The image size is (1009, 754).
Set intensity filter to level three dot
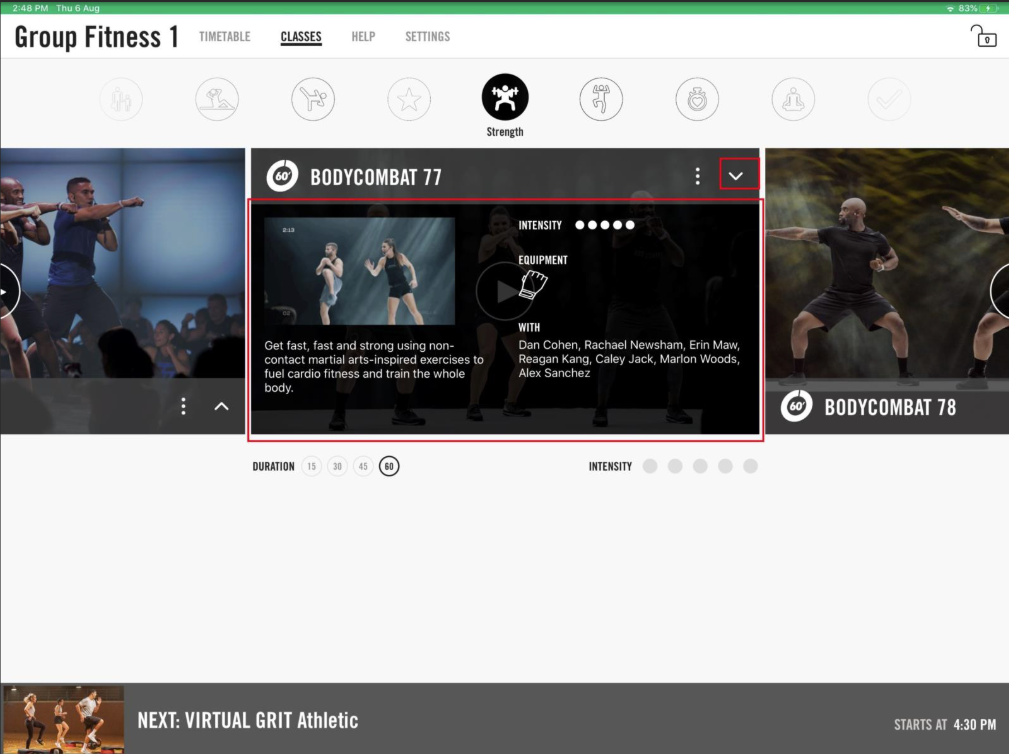tap(700, 466)
